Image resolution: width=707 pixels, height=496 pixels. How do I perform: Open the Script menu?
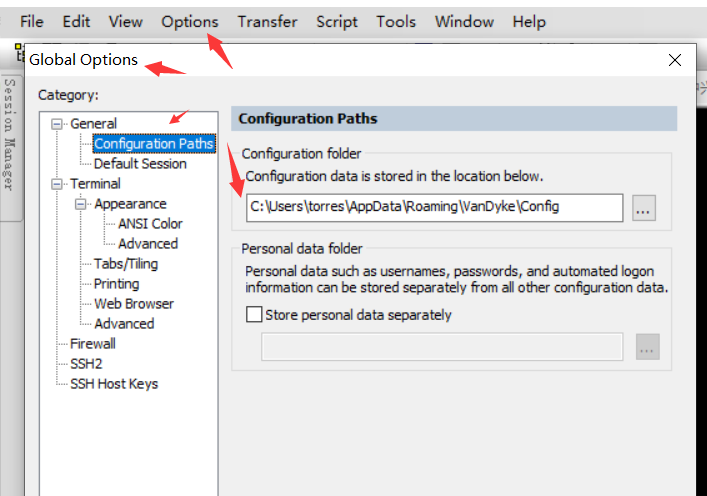[338, 21]
